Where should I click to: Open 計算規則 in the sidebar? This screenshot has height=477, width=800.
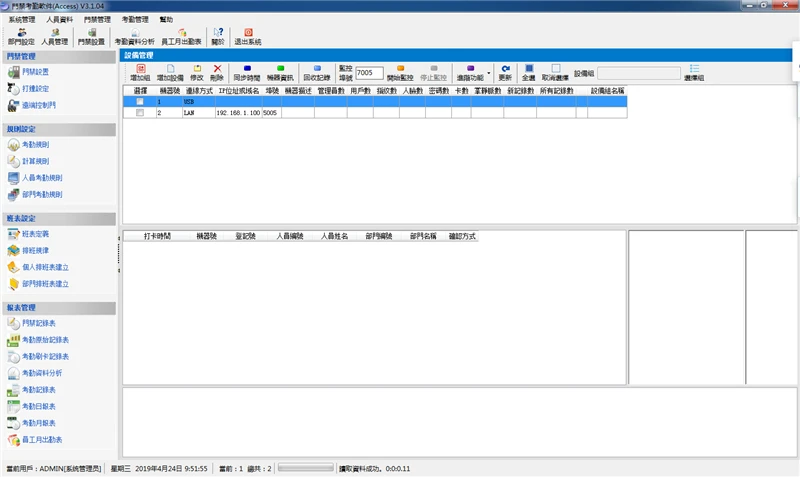coord(29,161)
